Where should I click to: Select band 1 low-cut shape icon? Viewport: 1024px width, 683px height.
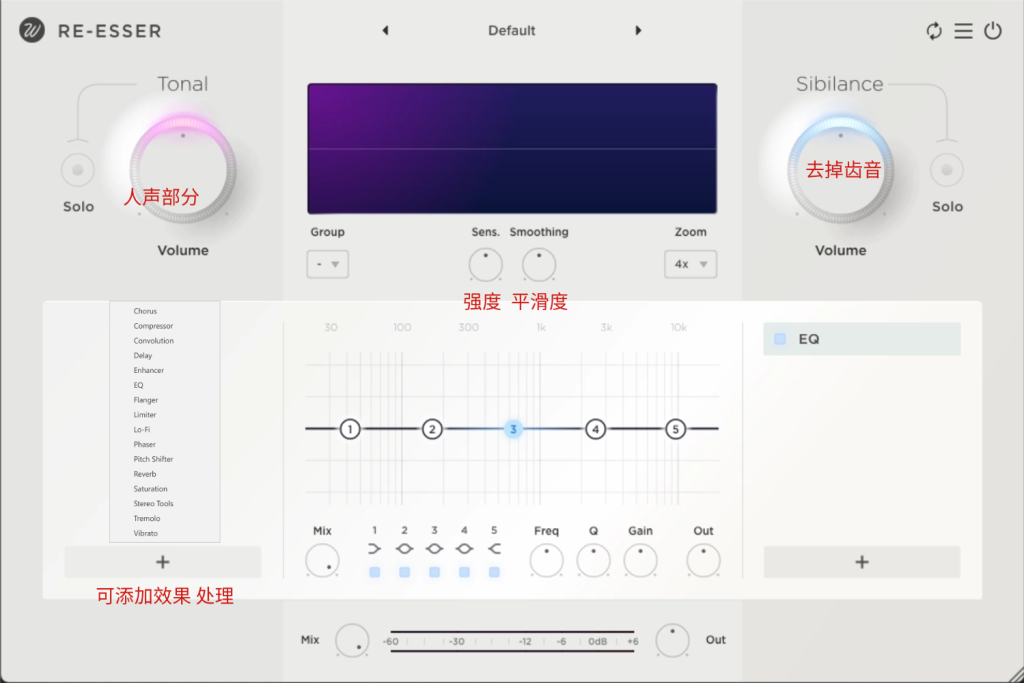pos(374,548)
